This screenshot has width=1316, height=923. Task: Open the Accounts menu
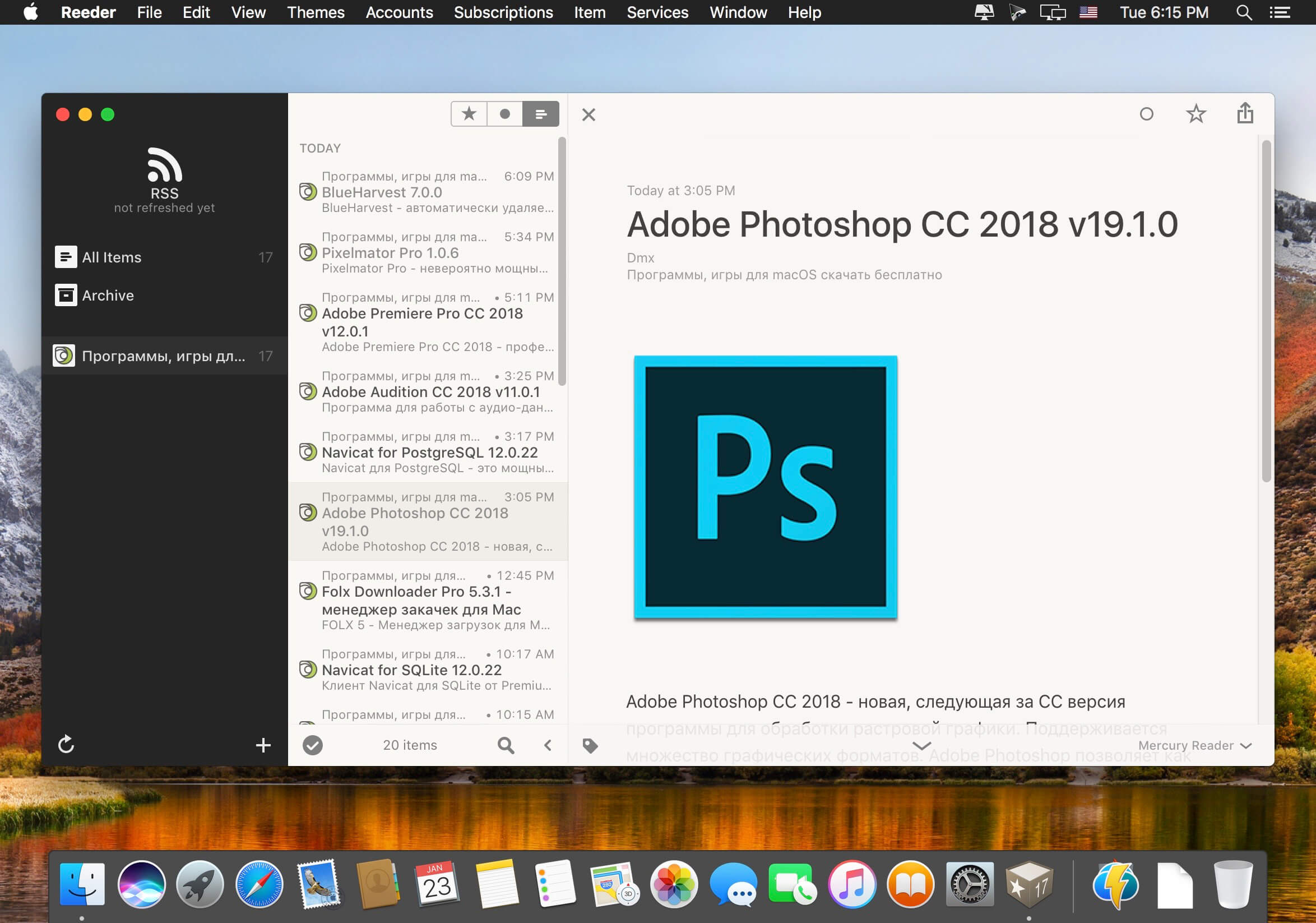[x=400, y=12]
